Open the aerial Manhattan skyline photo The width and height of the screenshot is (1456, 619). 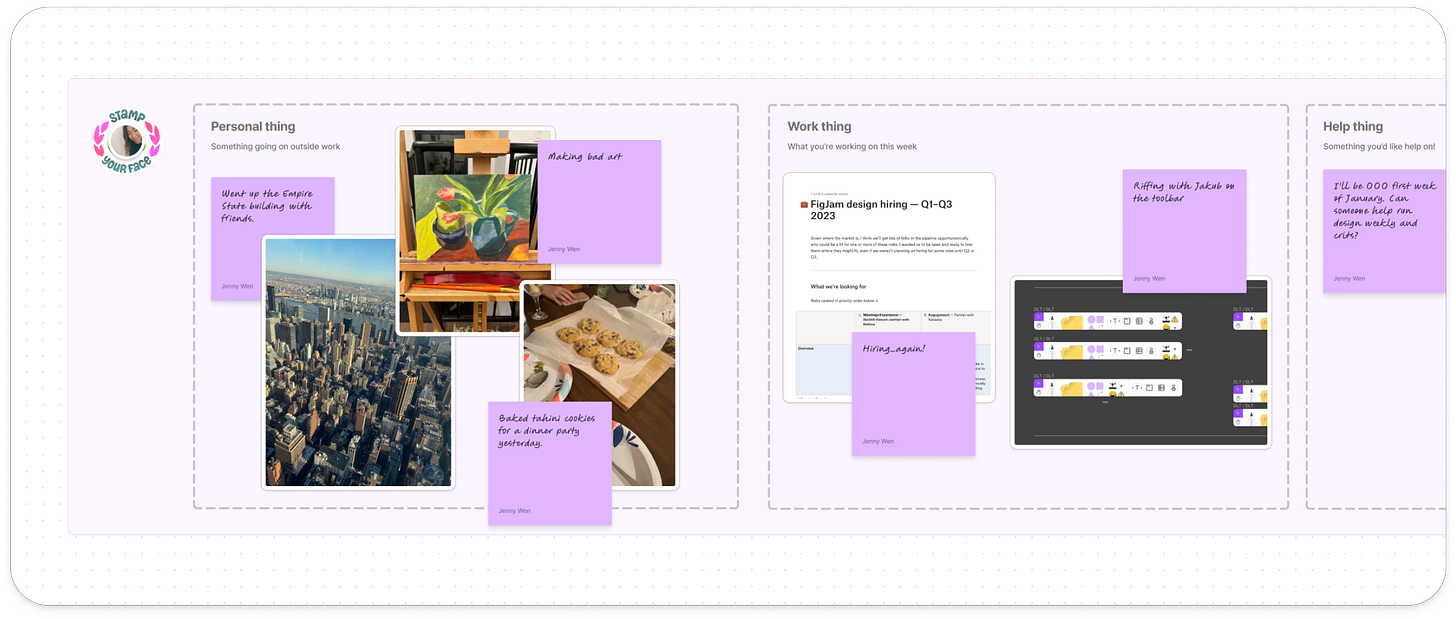click(358, 362)
